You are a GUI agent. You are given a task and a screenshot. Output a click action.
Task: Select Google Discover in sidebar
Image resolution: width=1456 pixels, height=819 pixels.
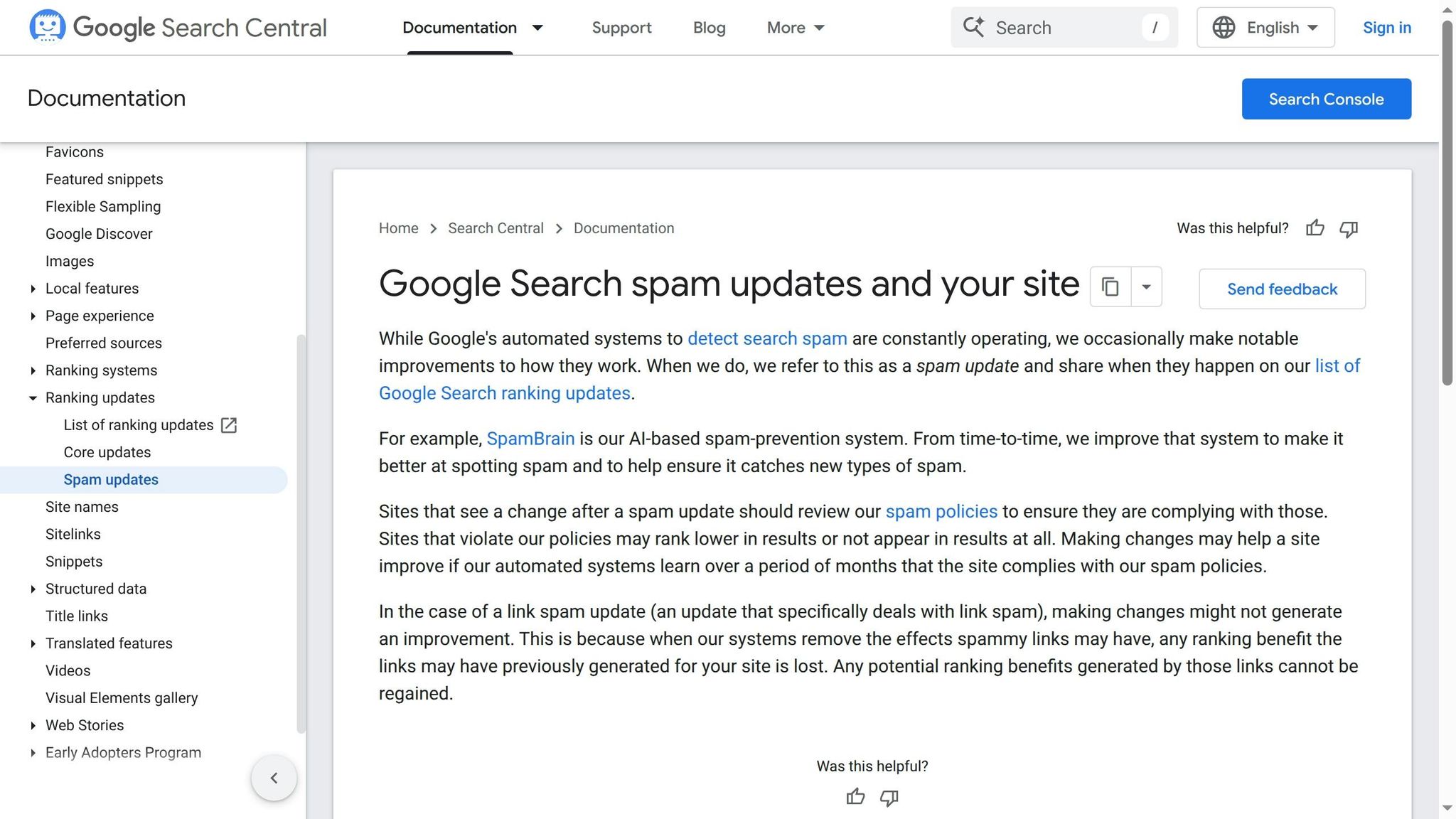coord(99,234)
